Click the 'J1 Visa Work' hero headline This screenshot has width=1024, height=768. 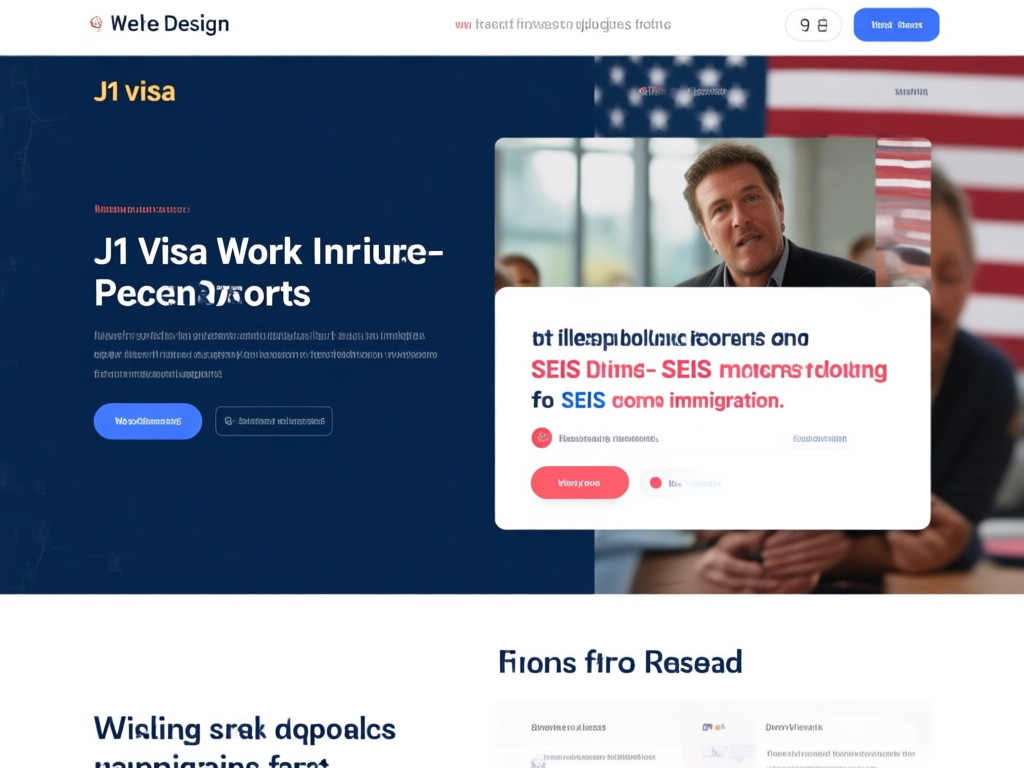point(268,272)
